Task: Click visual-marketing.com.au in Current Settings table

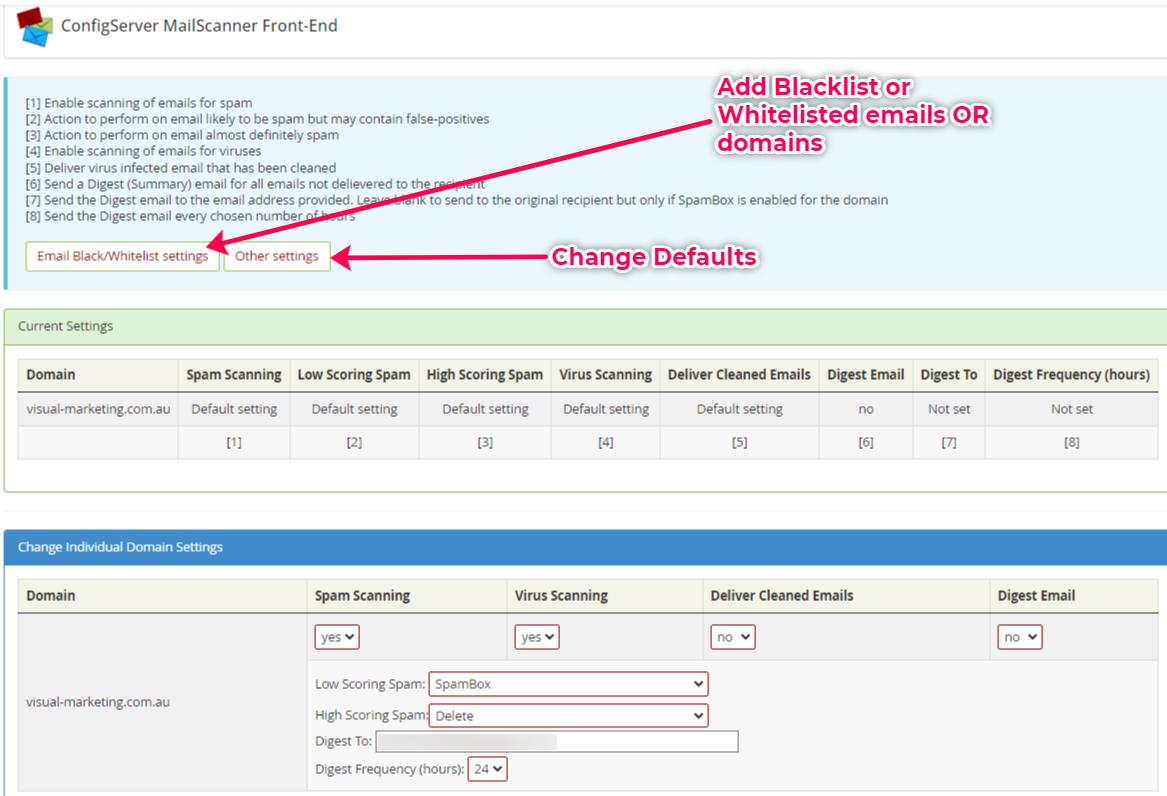Action: coord(98,409)
